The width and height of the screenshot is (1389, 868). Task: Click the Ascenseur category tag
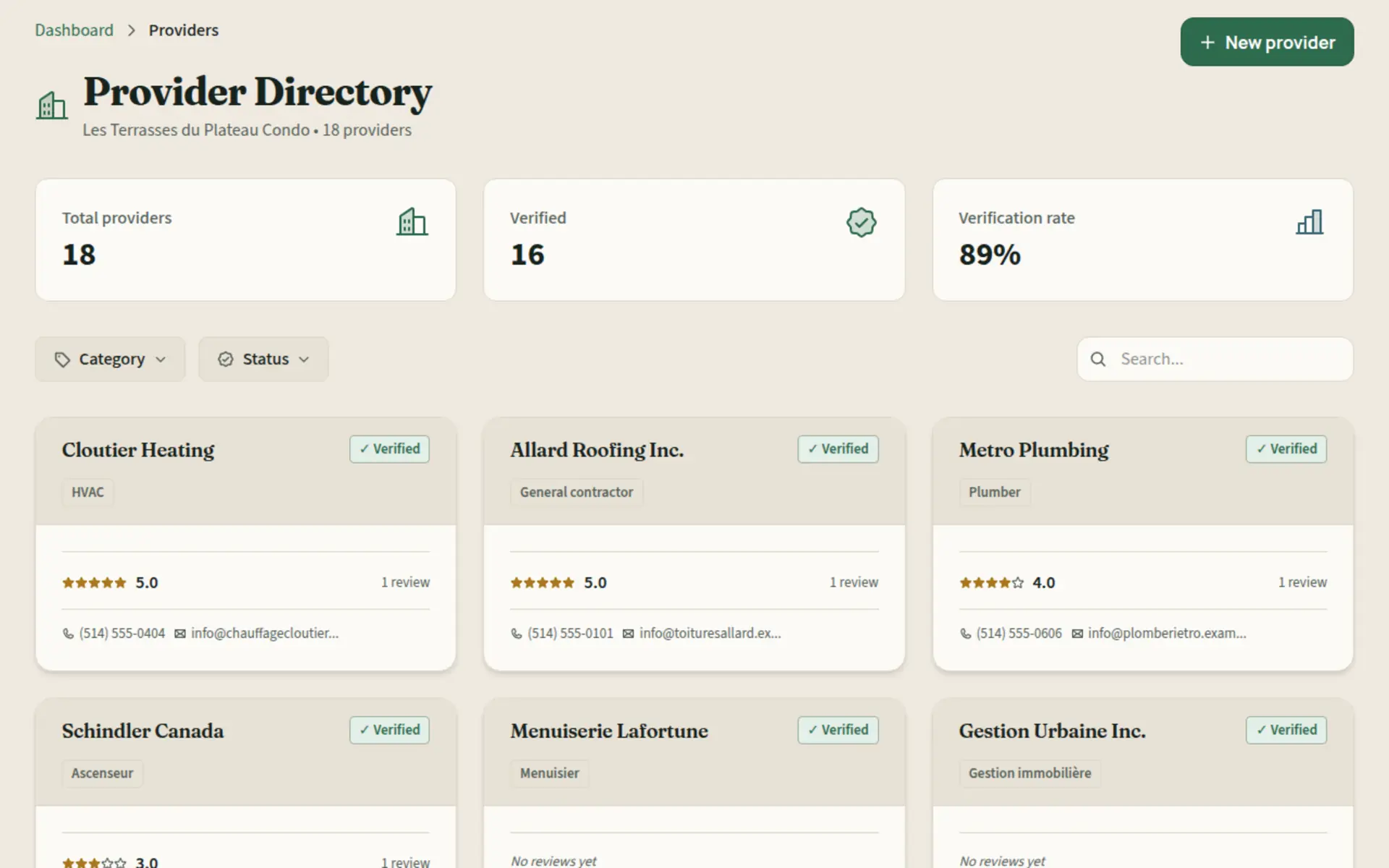tap(102, 773)
